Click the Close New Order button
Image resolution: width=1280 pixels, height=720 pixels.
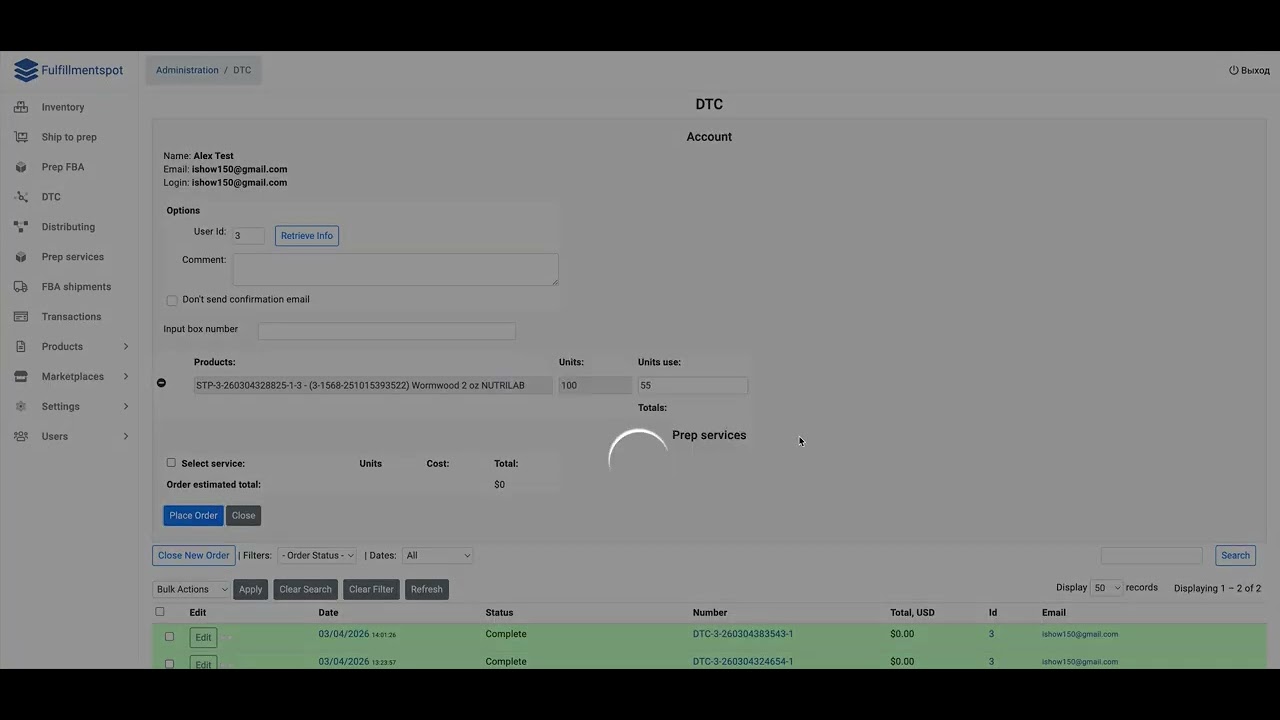pyautogui.click(x=194, y=556)
